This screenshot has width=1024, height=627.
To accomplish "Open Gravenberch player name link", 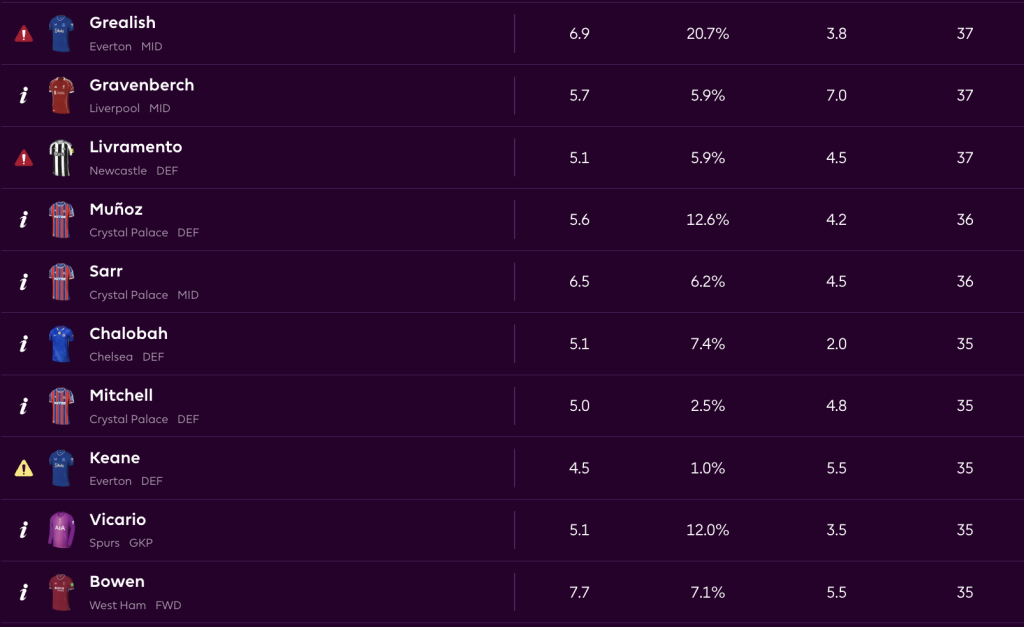I will click(x=141, y=85).
